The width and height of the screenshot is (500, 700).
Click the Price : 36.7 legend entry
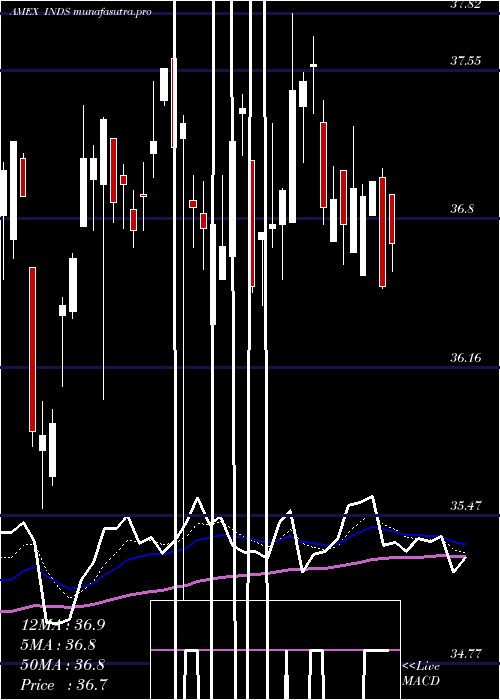(64, 685)
